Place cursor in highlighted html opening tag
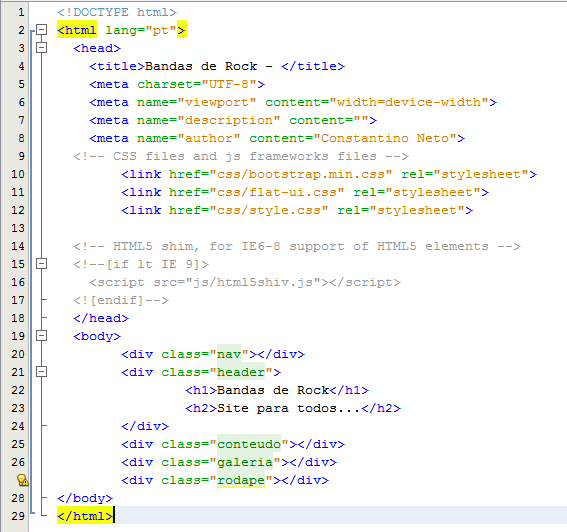The width and height of the screenshot is (567, 532). [77, 30]
